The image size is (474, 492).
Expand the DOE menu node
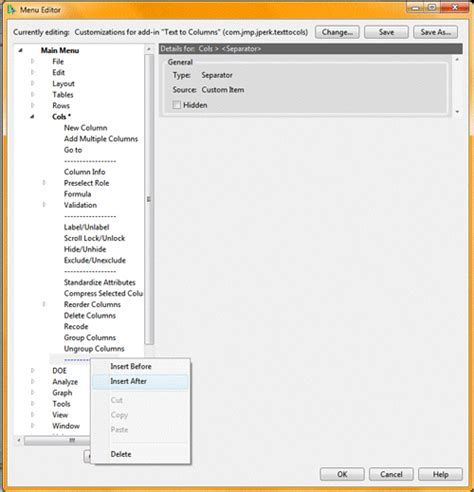(x=32, y=370)
